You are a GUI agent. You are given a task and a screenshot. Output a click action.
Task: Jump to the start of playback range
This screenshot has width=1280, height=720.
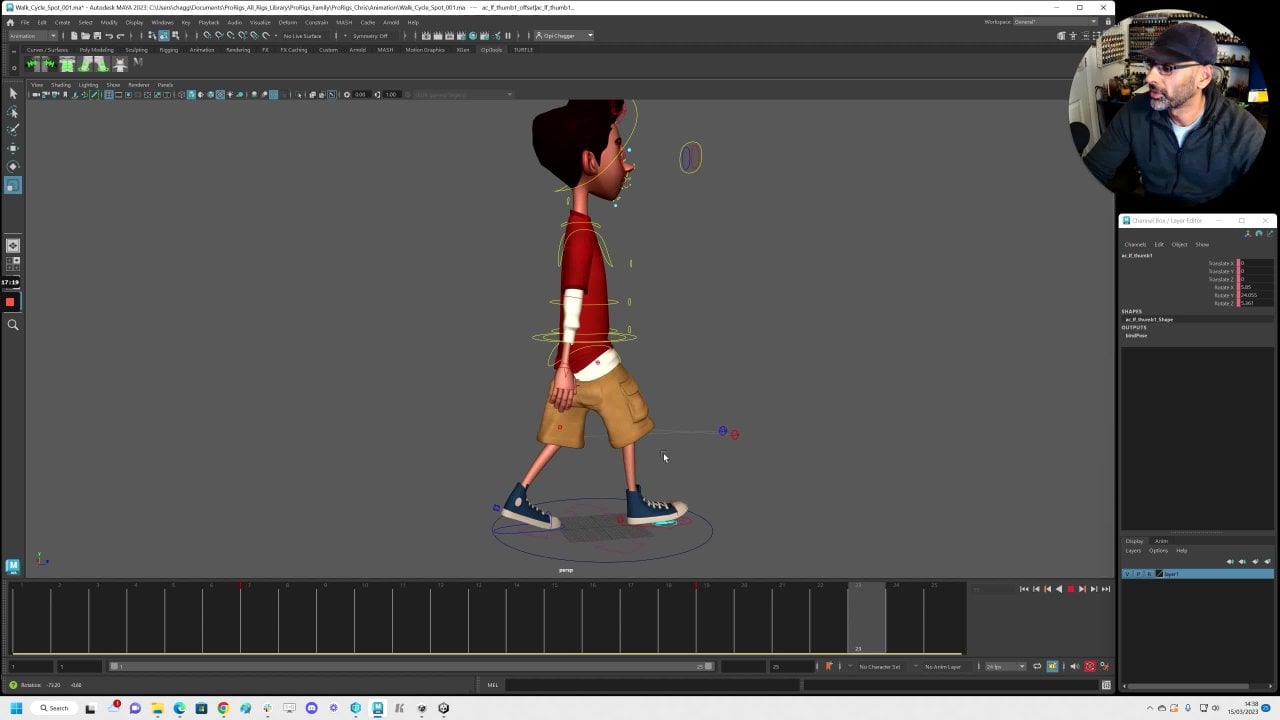coord(1024,589)
